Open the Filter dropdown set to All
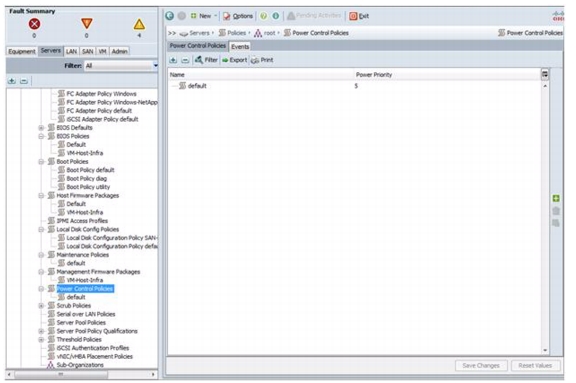576x383 pixels. (x=121, y=66)
